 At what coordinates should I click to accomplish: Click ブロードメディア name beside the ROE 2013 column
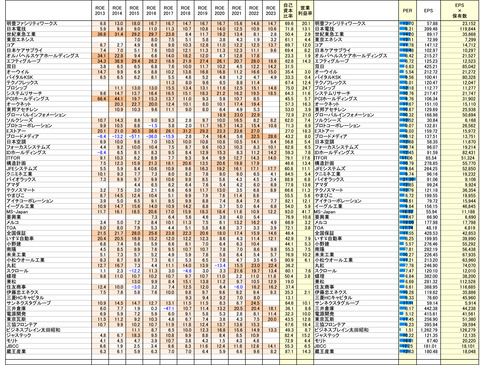point(23,136)
